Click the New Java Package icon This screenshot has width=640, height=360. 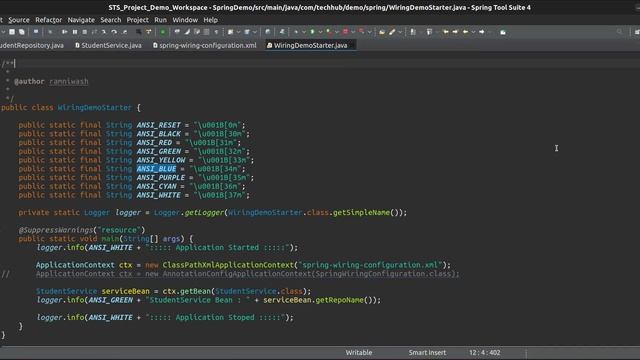coord(230,32)
